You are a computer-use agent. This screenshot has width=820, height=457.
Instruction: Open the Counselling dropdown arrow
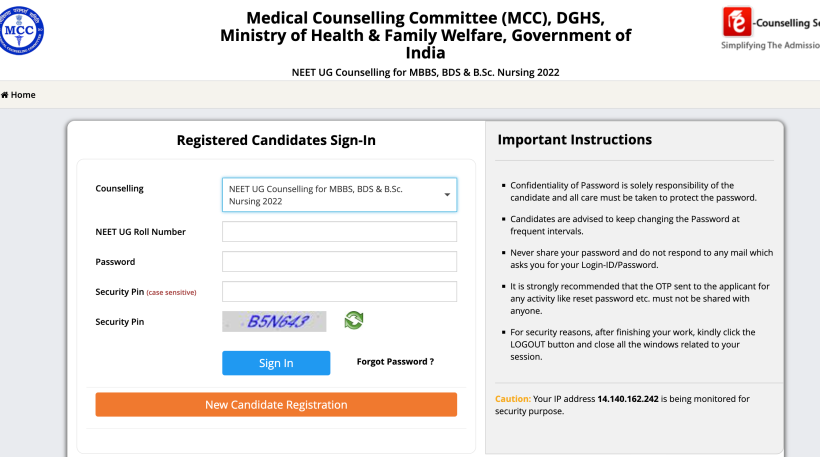(x=447, y=195)
